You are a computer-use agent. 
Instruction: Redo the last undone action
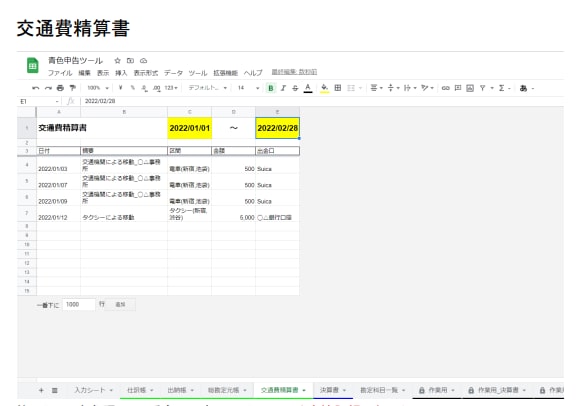click(48, 88)
